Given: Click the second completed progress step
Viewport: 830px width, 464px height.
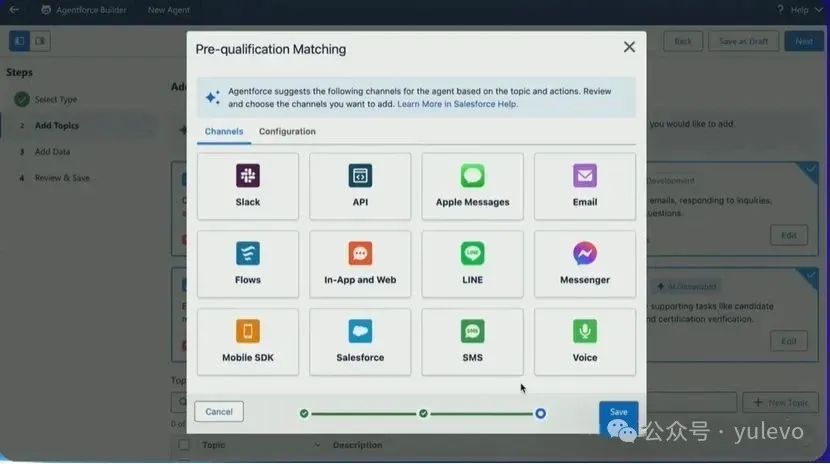Looking at the screenshot, I should (x=423, y=413).
